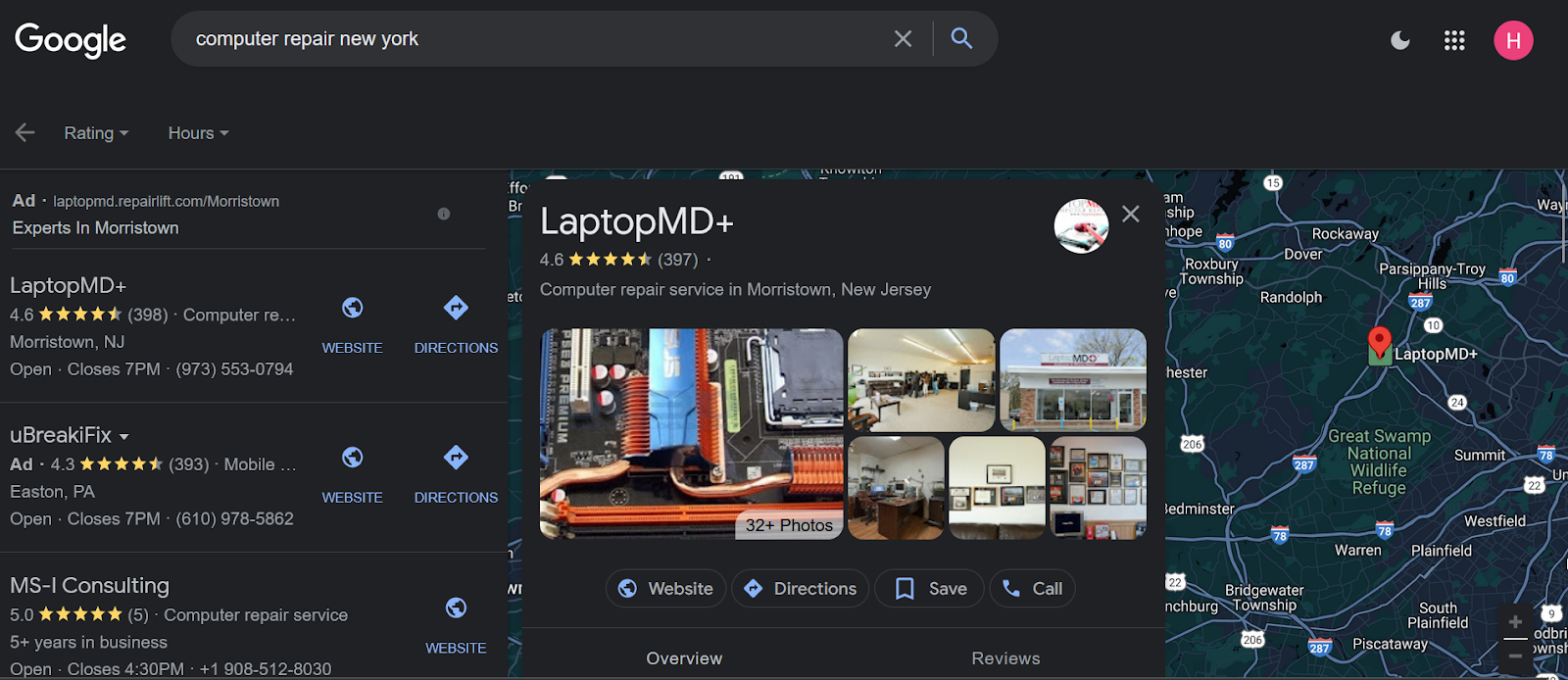Select the LaptopMD+ listing title

point(68,285)
